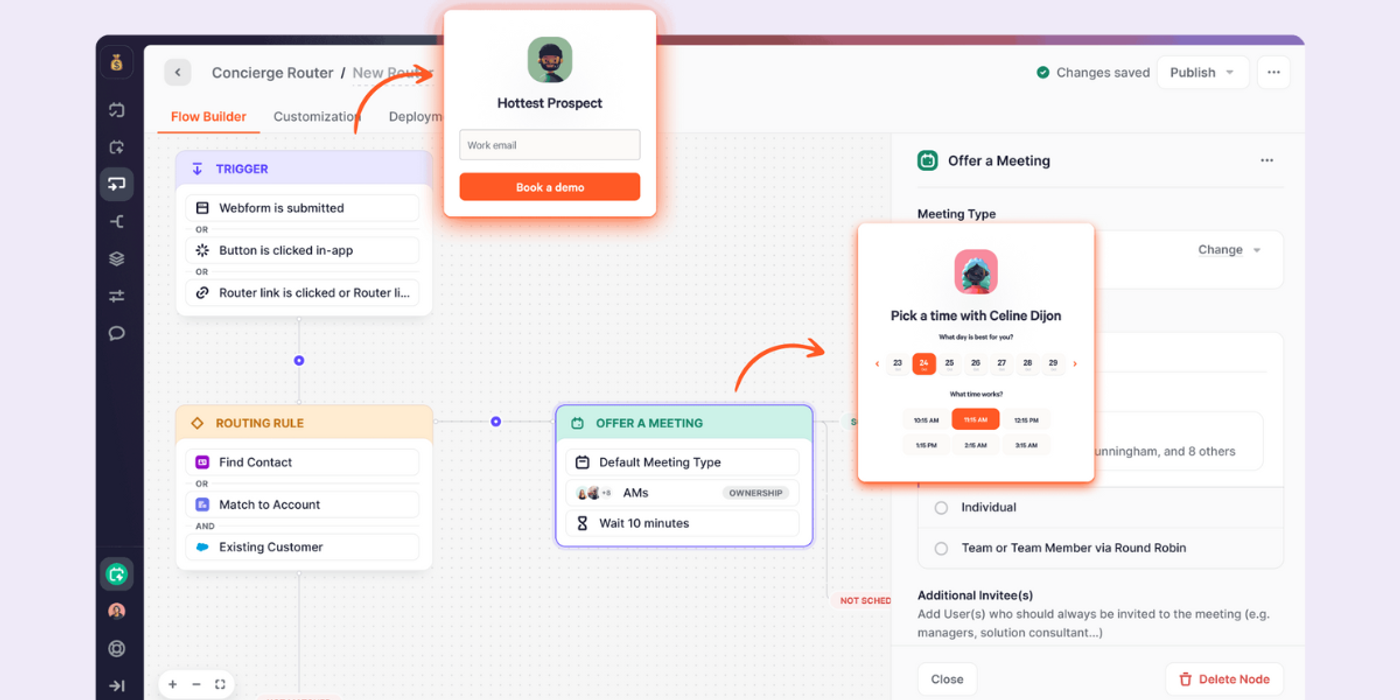Open the branching/split tool in the sidebar
The image size is (1400, 700).
click(117, 221)
